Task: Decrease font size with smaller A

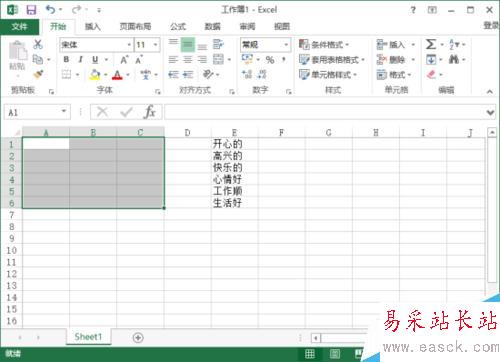Action: point(139,60)
